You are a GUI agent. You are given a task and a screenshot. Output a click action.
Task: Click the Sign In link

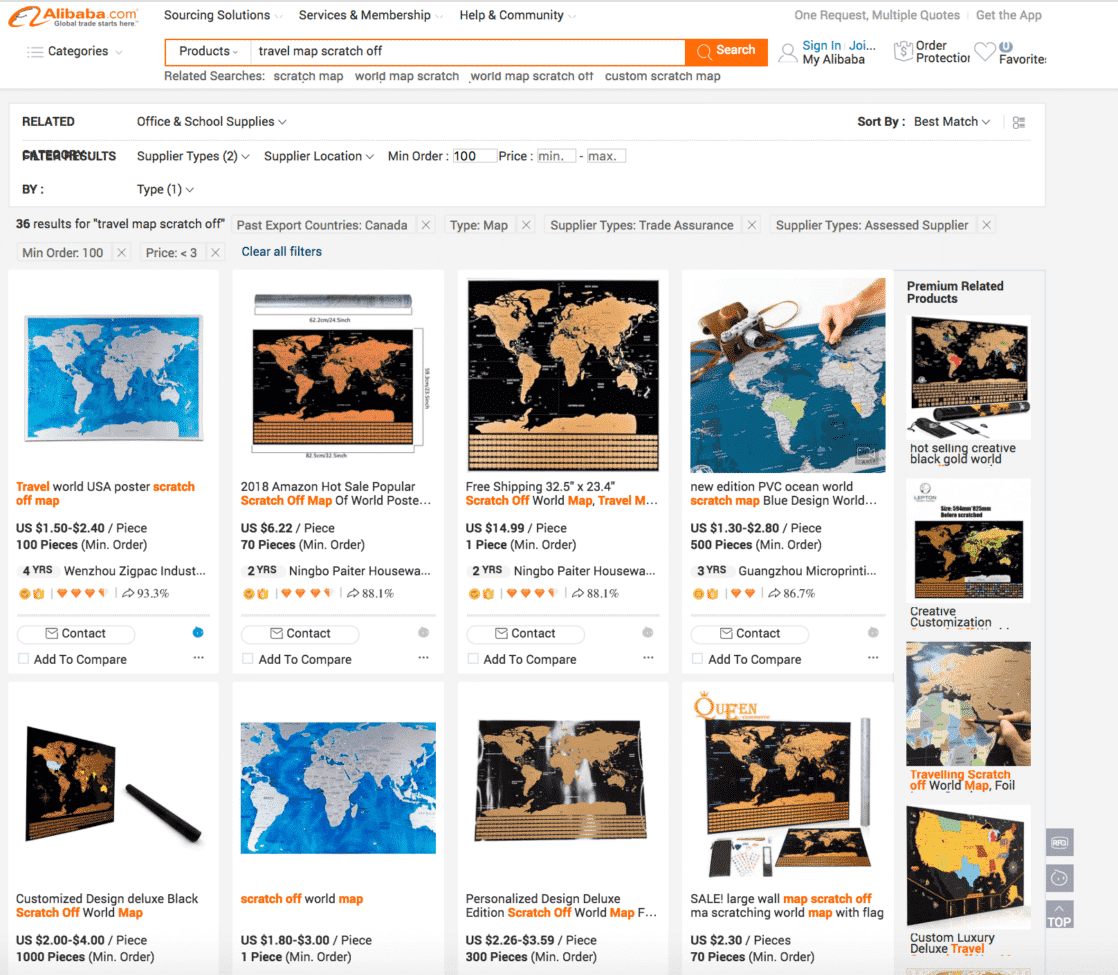pyautogui.click(x=821, y=45)
